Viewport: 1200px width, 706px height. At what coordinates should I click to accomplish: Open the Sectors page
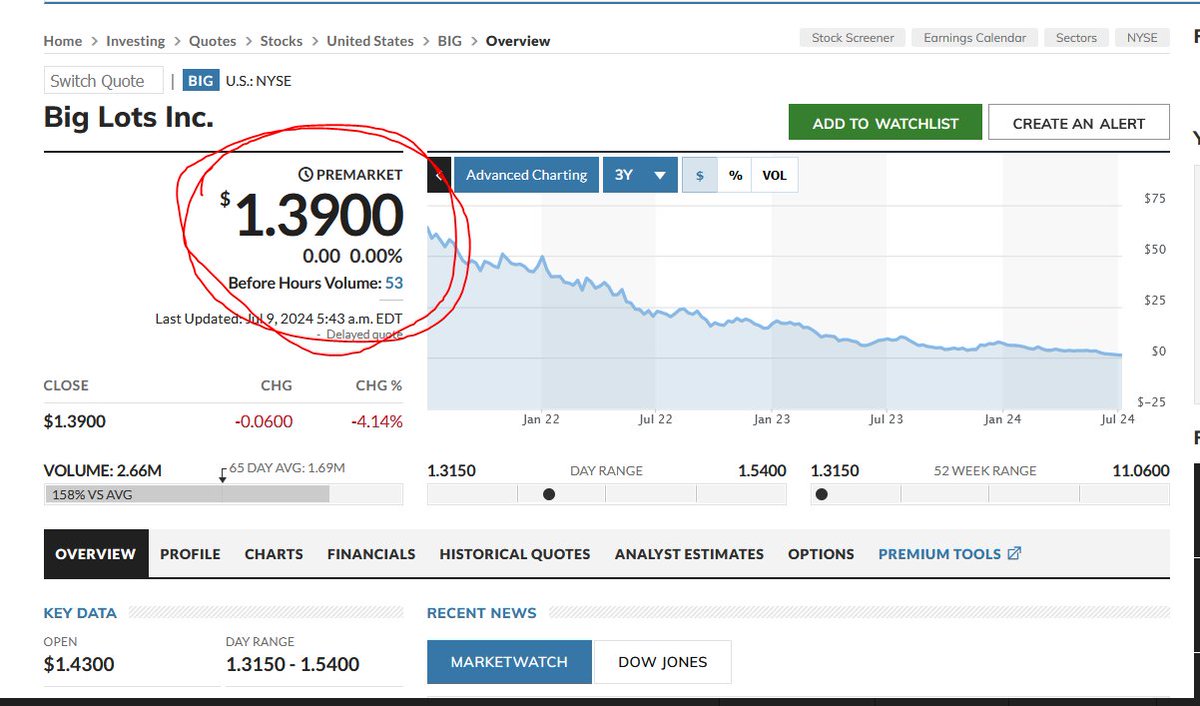coord(1076,38)
